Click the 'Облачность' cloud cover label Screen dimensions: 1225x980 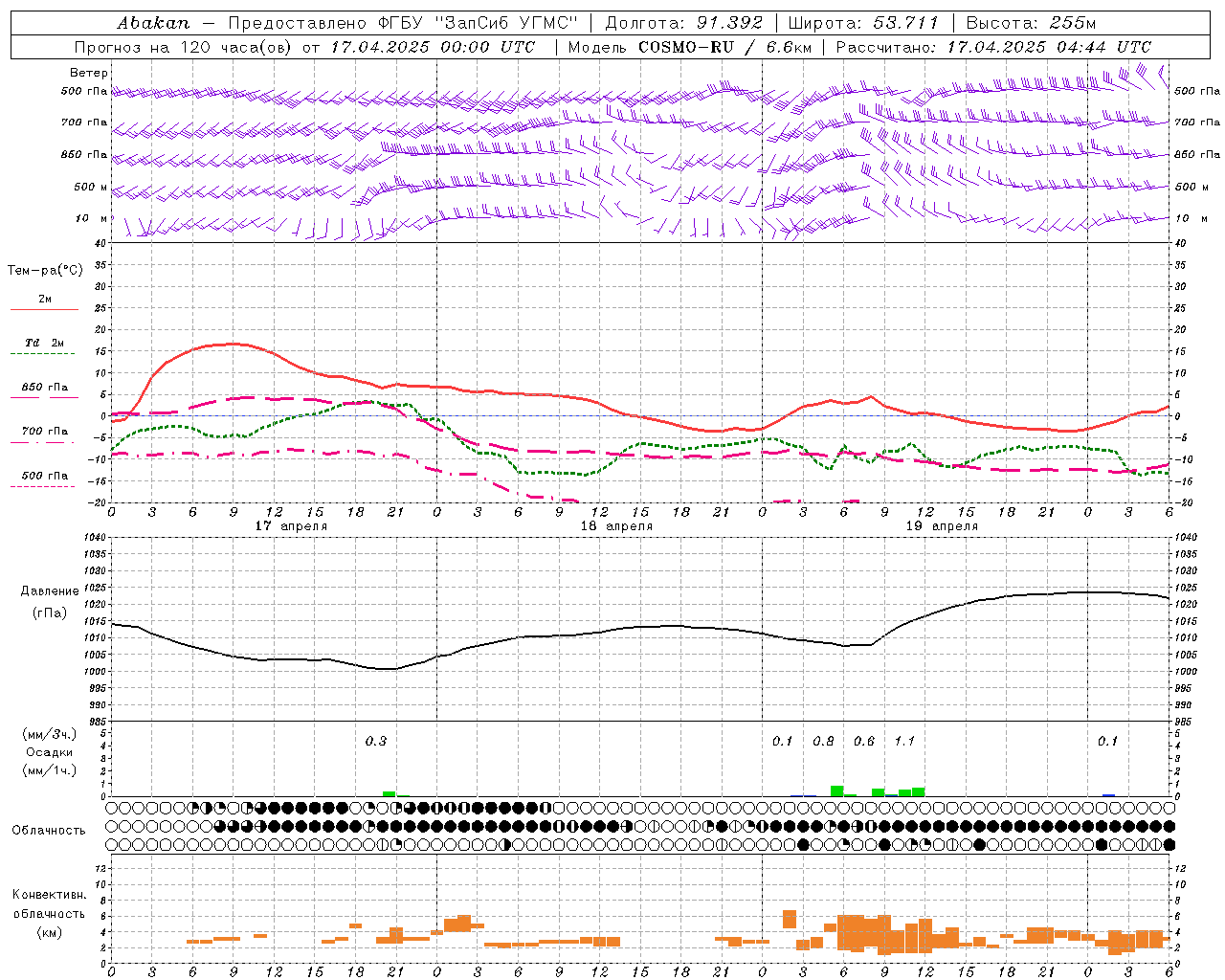coord(49,831)
